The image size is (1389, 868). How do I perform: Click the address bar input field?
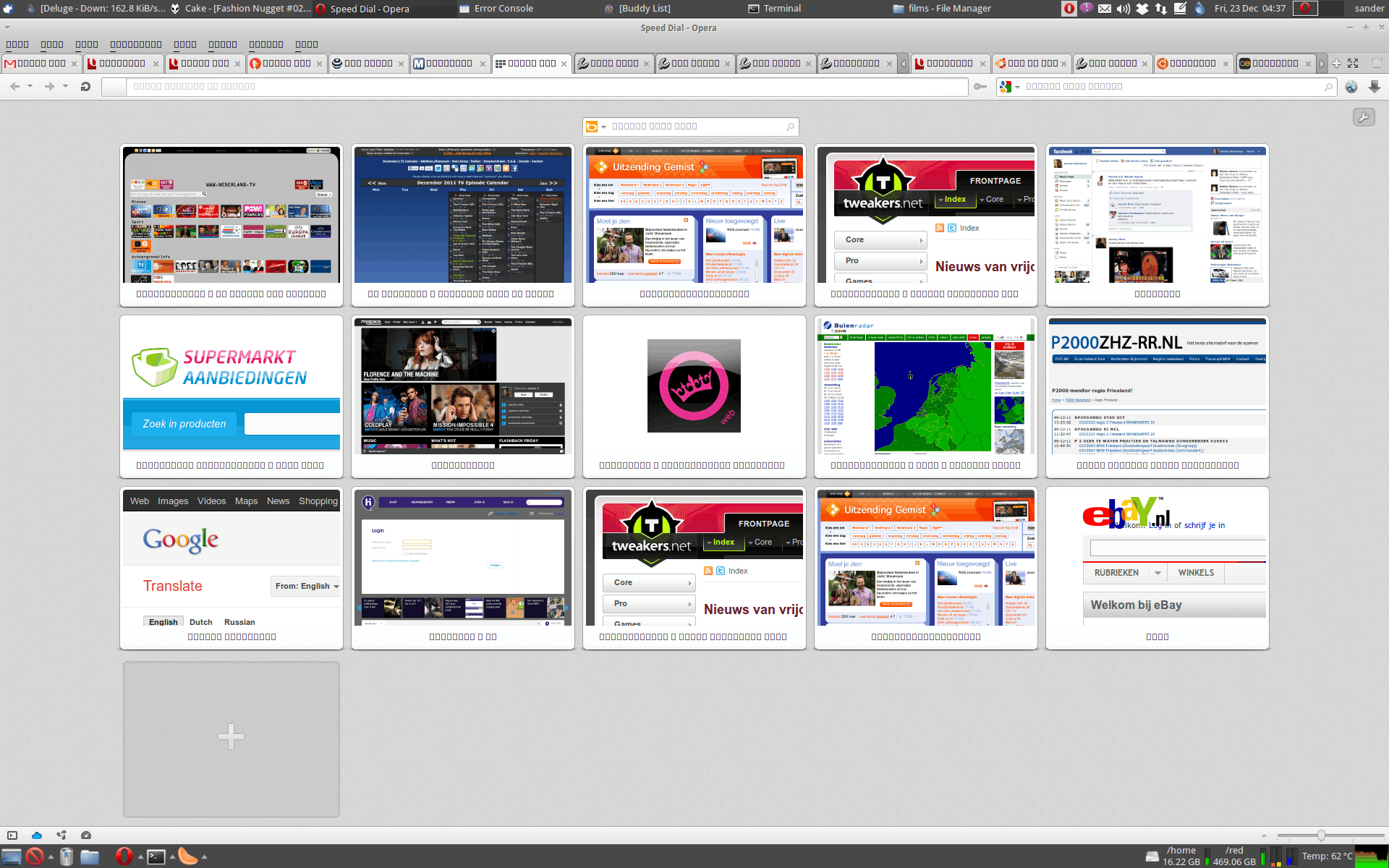coord(546,87)
